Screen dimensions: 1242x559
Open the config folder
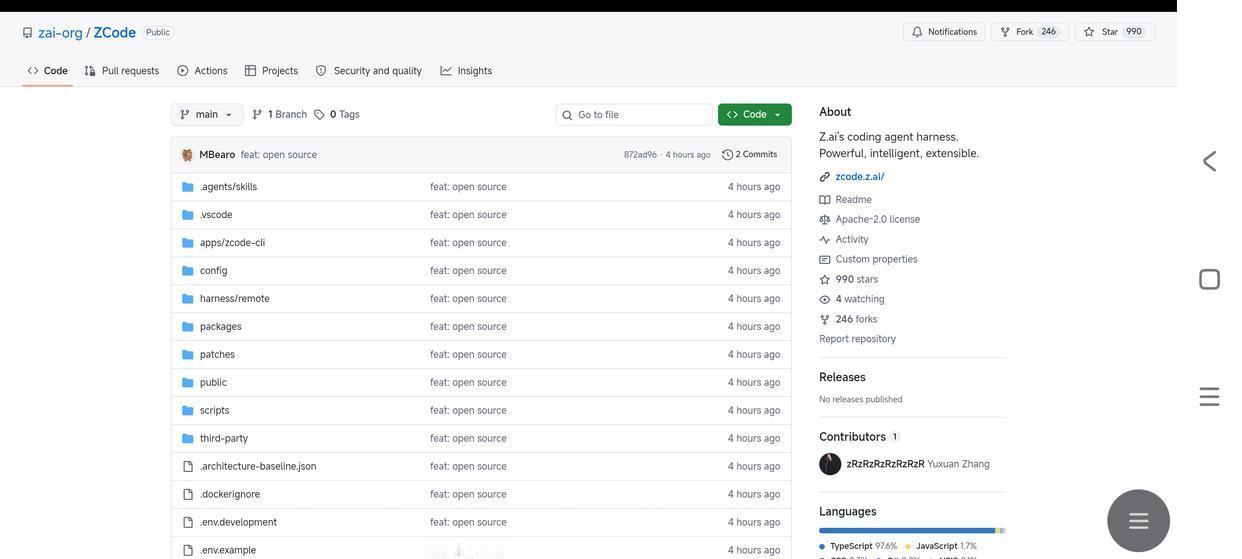click(x=213, y=271)
